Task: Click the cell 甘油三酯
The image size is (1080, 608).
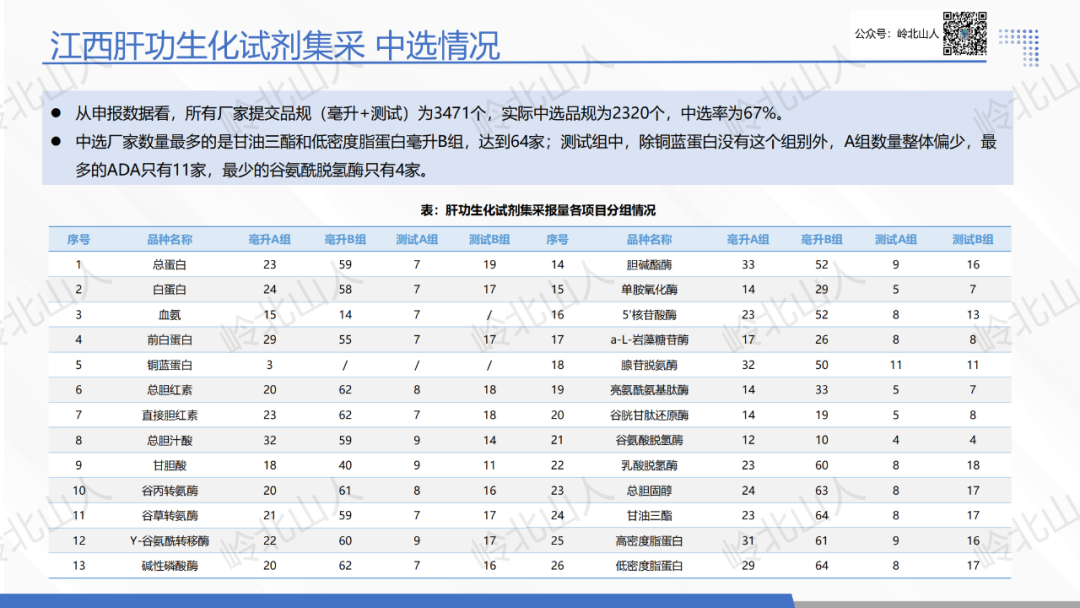Action: pos(649,515)
